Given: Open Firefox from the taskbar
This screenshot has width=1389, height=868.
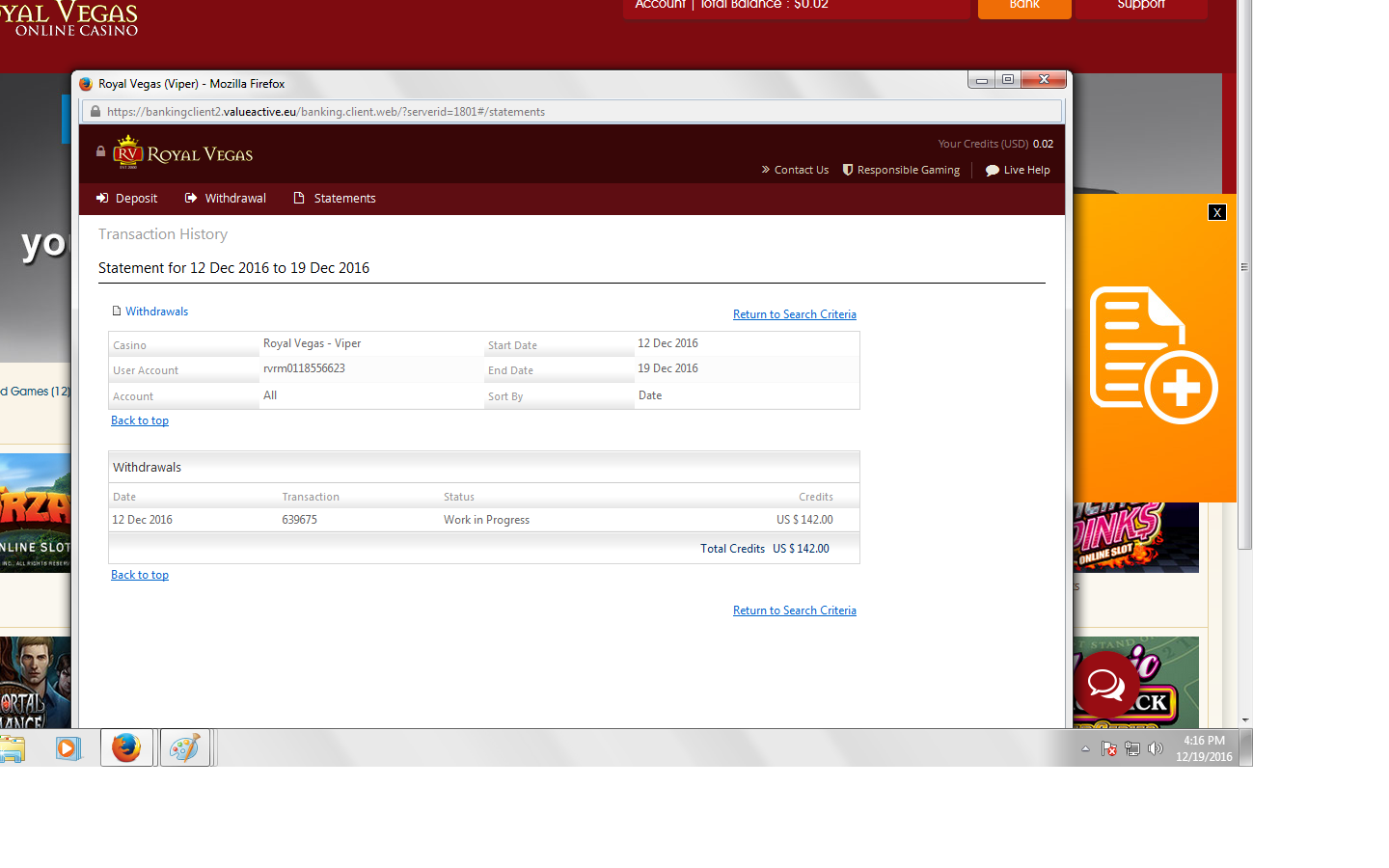Looking at the screenshot, I should click(126, 747).
